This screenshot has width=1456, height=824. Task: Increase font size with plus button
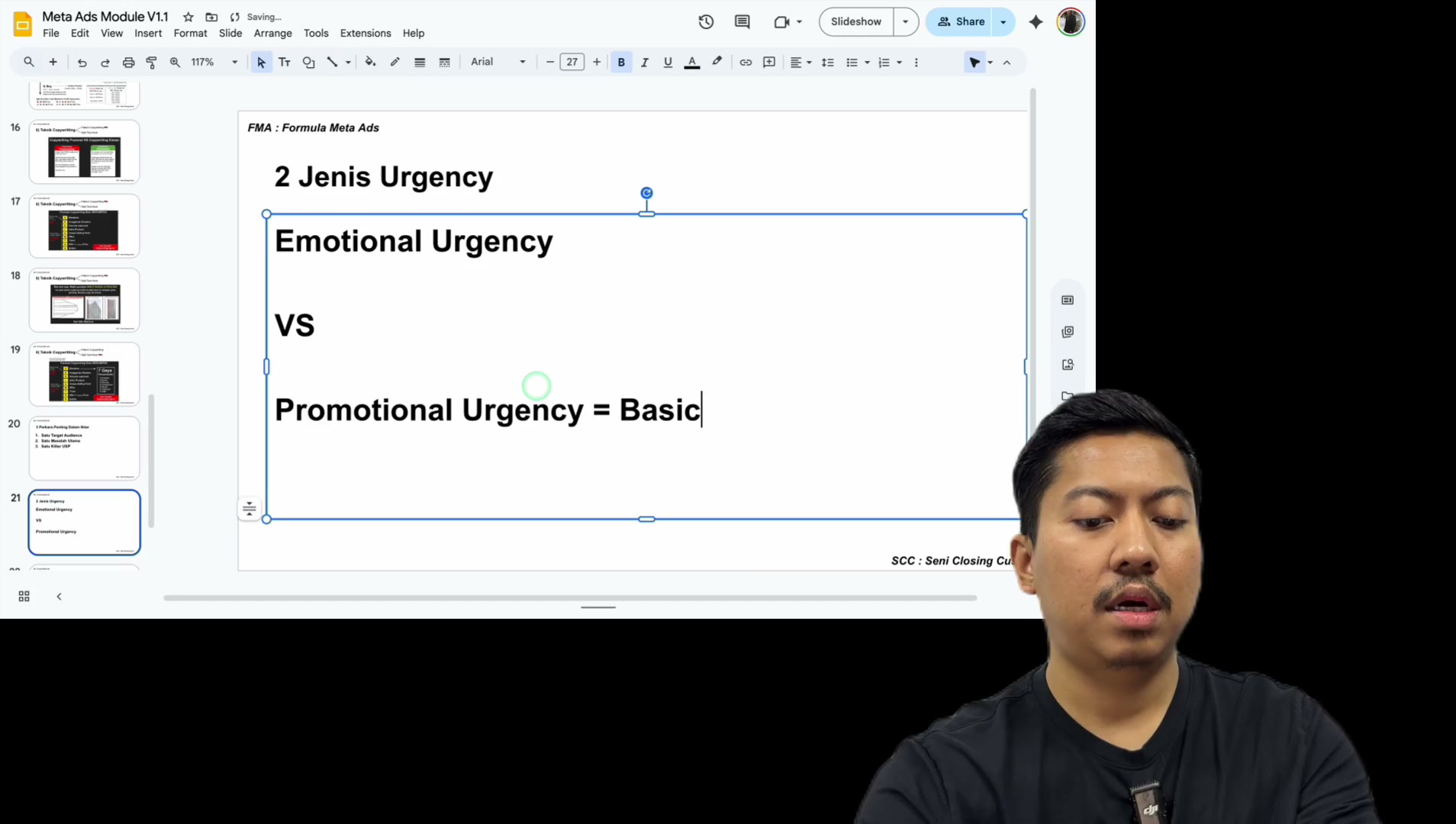597,63
